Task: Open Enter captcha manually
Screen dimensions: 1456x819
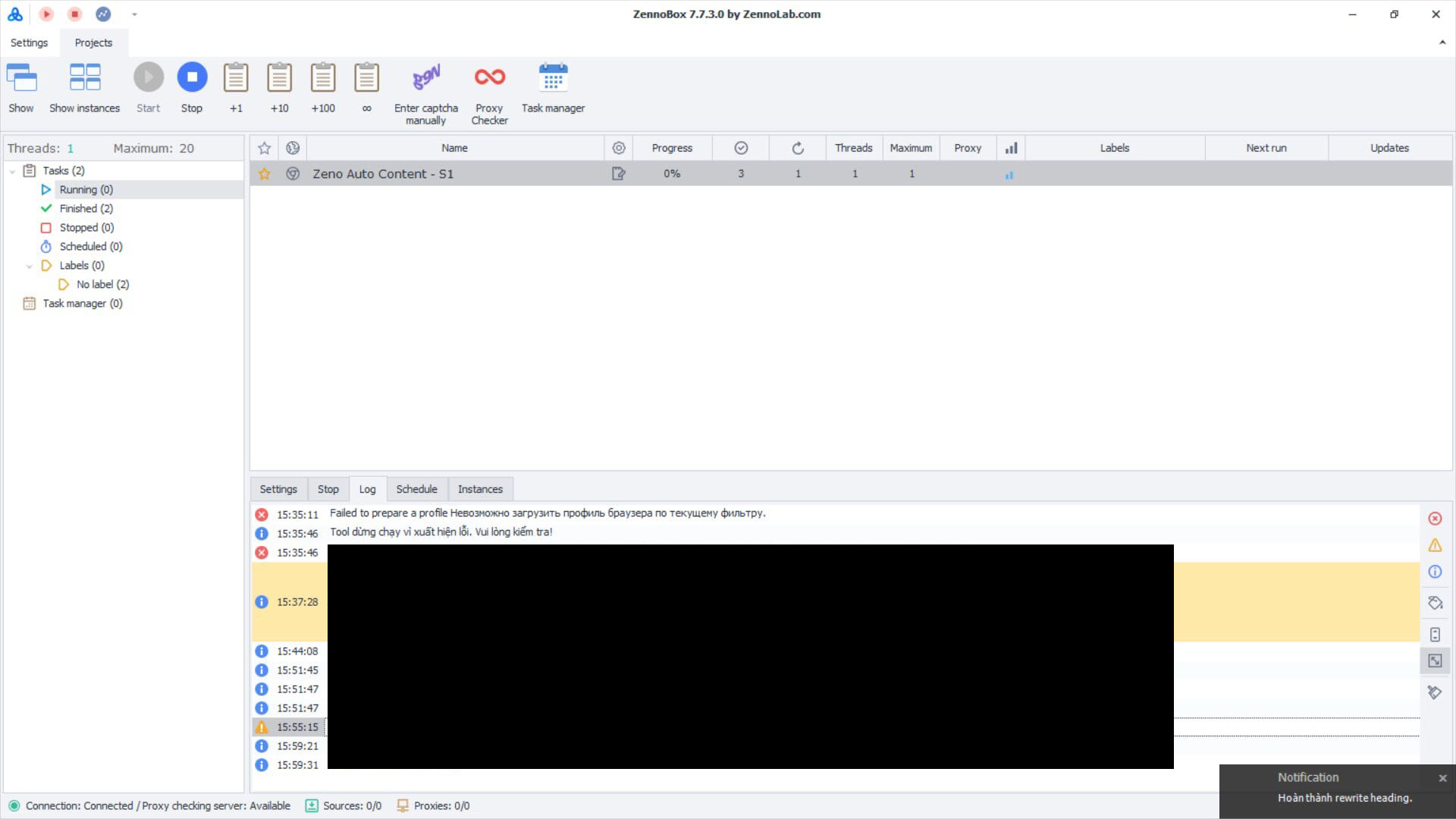Action: tap(426, 94)
